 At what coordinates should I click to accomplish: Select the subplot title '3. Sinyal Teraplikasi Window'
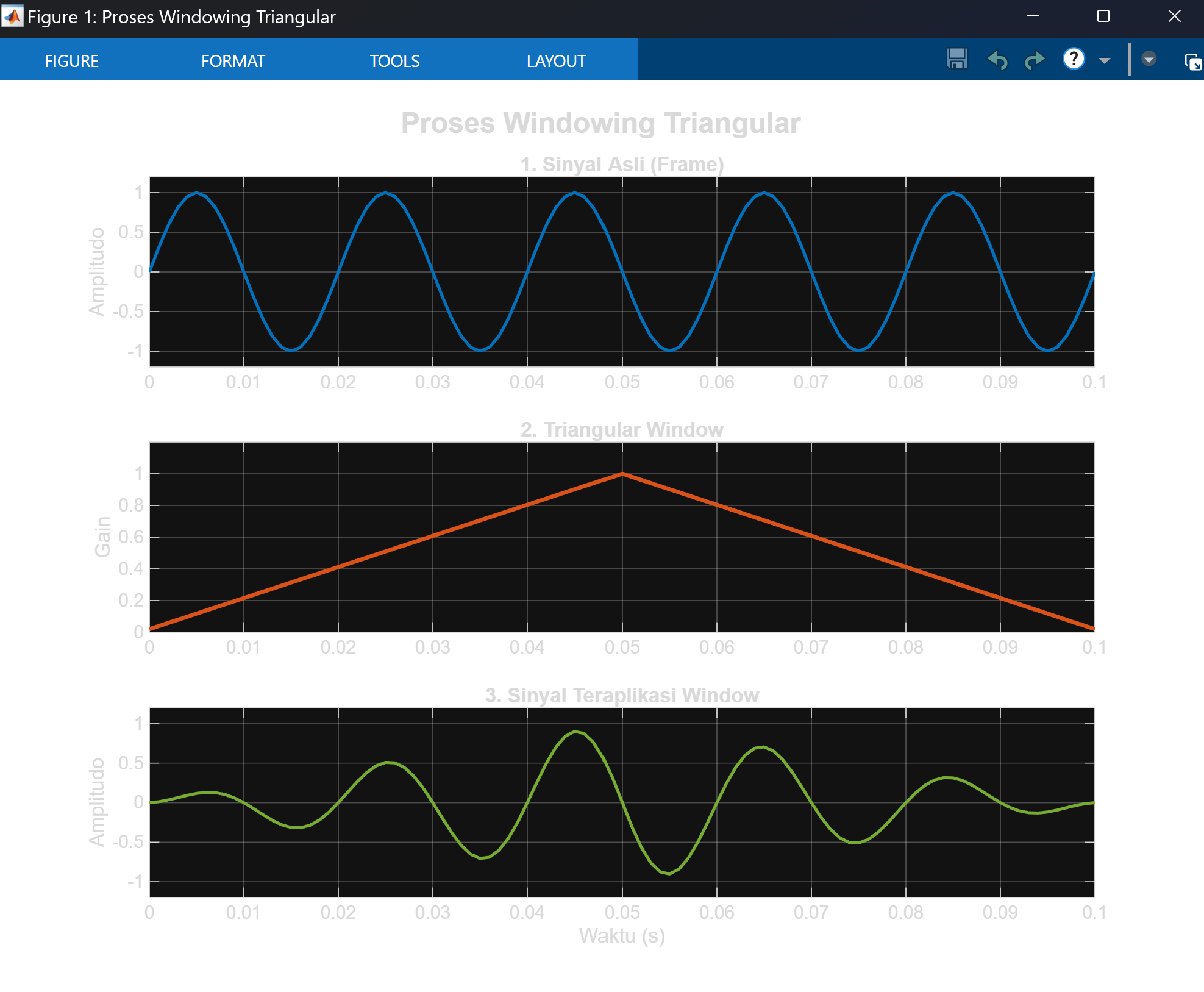(622, 696)
